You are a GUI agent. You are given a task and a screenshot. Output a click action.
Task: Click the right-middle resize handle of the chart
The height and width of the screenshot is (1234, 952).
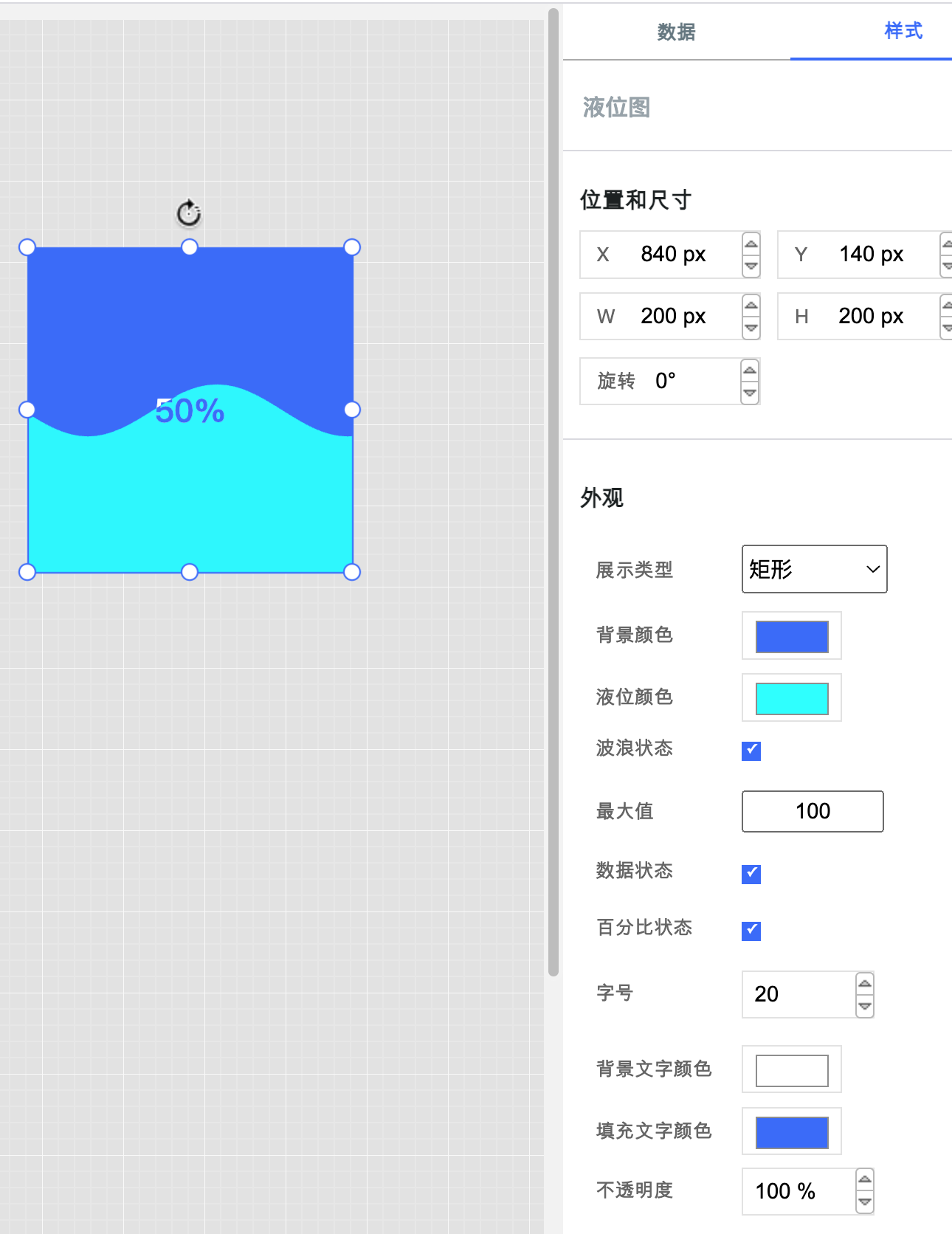click(x=352, y=410)
